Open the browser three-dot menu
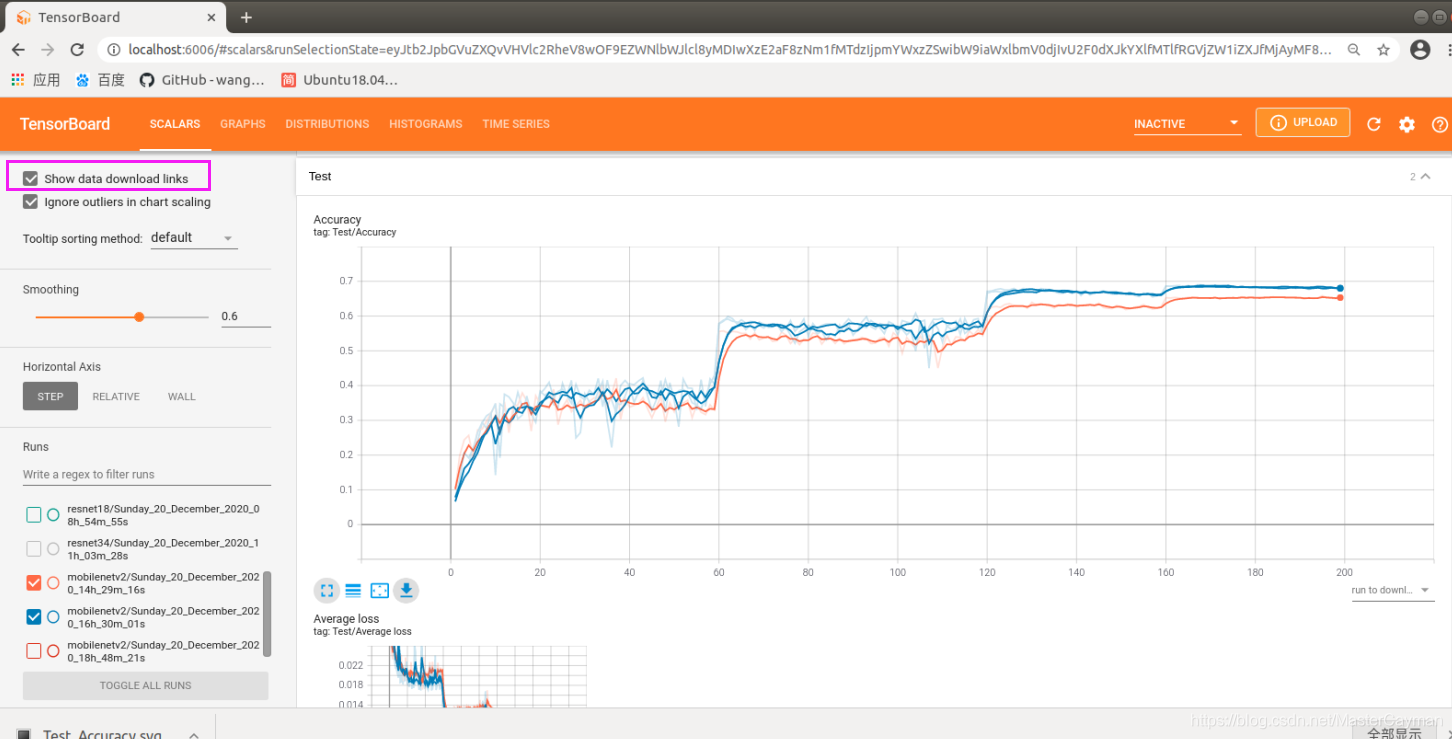Image resolution: width=1452 pixels, height=739 pixels. (1448, 49)
